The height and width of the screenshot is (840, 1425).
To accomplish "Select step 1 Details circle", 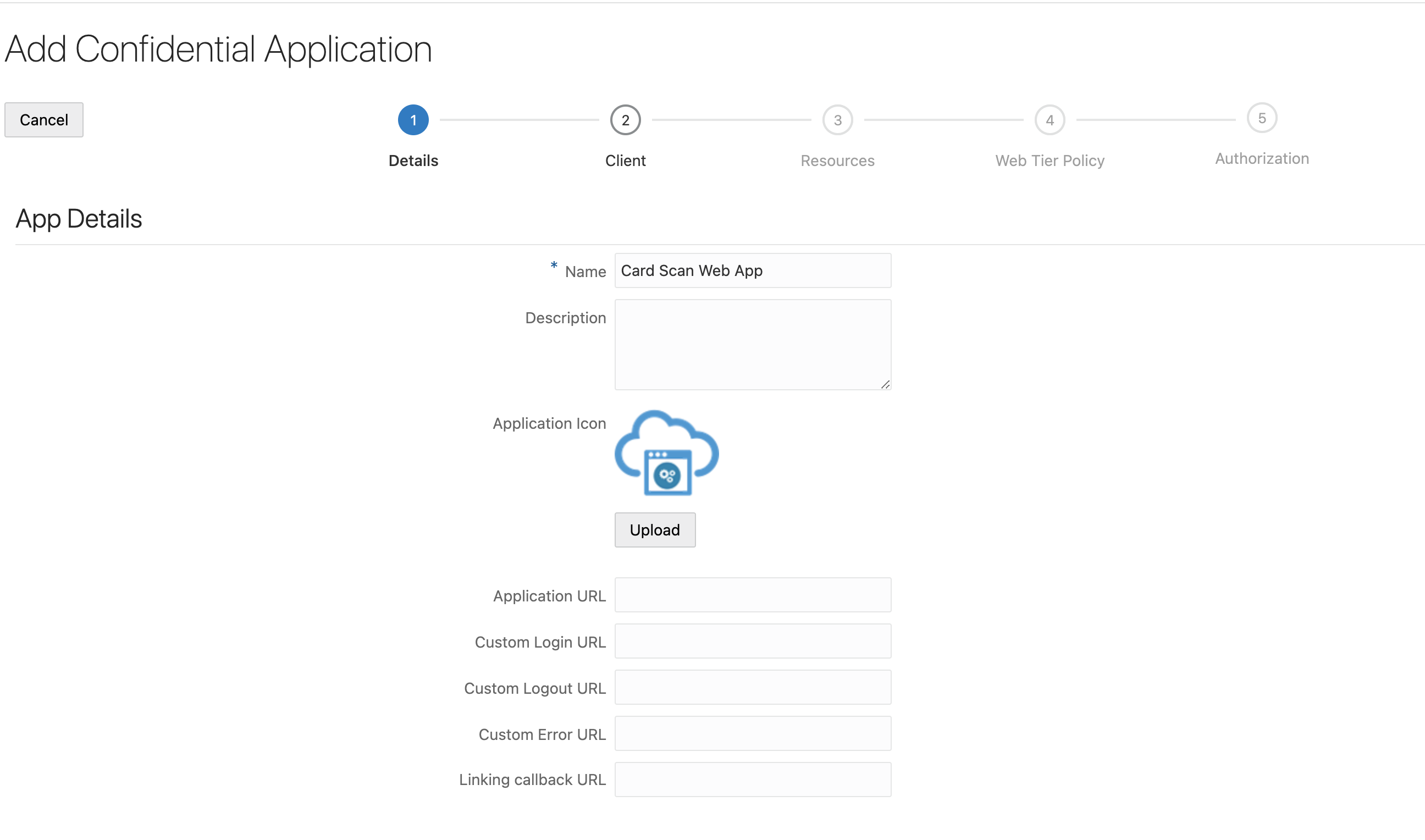I will (x=413, y=120).
